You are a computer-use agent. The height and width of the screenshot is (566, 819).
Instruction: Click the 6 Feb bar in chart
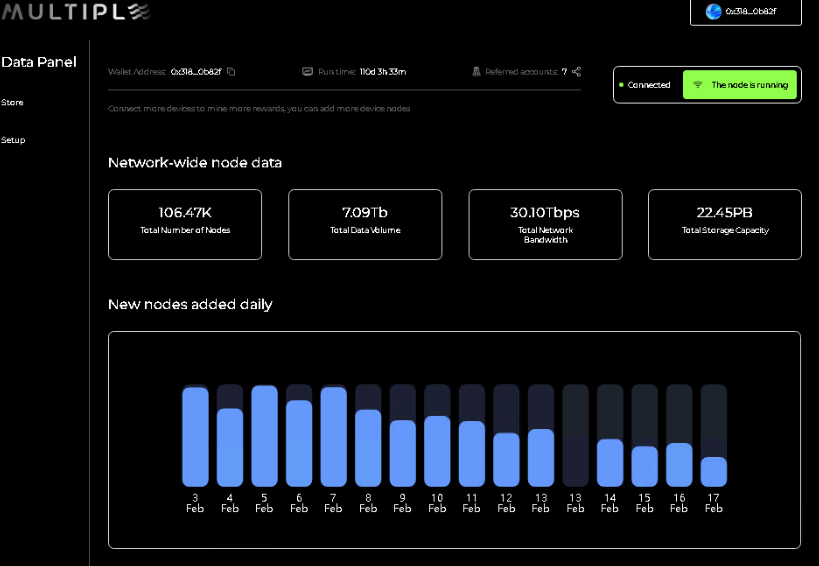tap(299, 443)
